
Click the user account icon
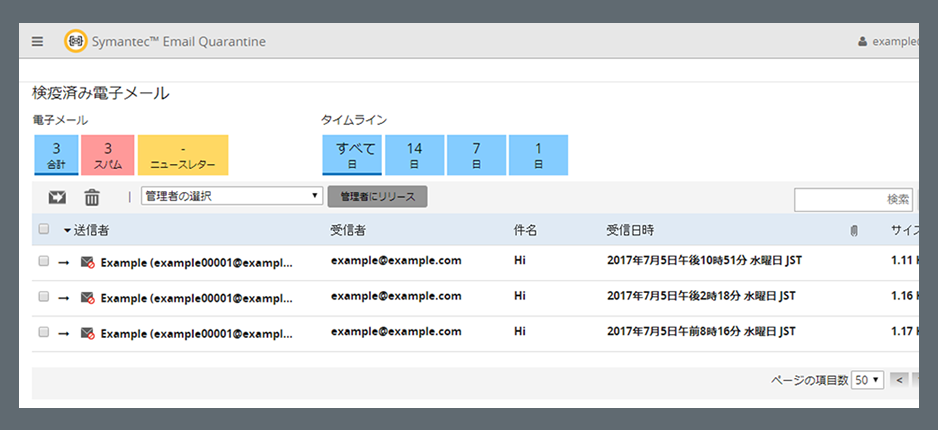pyautogui.click(x=862, y=42)
